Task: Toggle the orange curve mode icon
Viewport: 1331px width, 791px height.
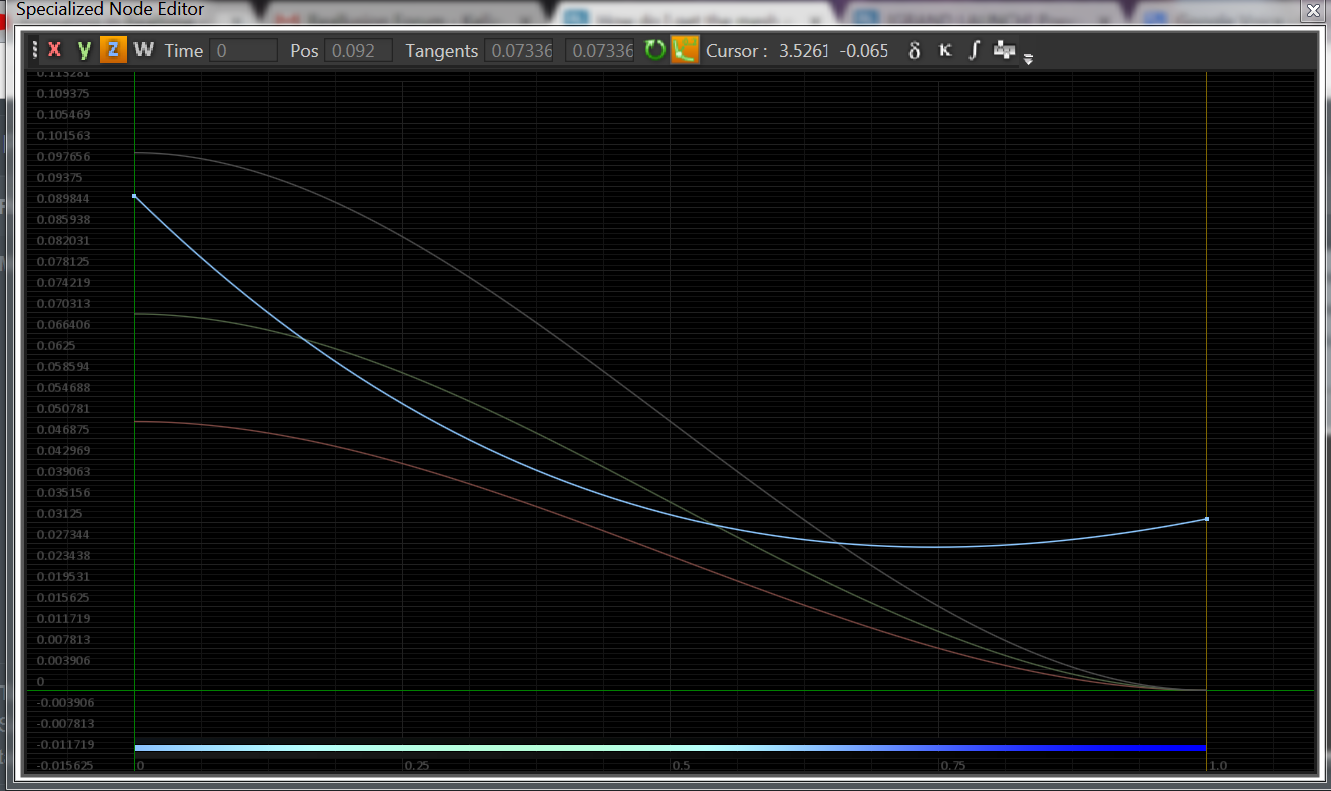Action: (x=684, y=50)
